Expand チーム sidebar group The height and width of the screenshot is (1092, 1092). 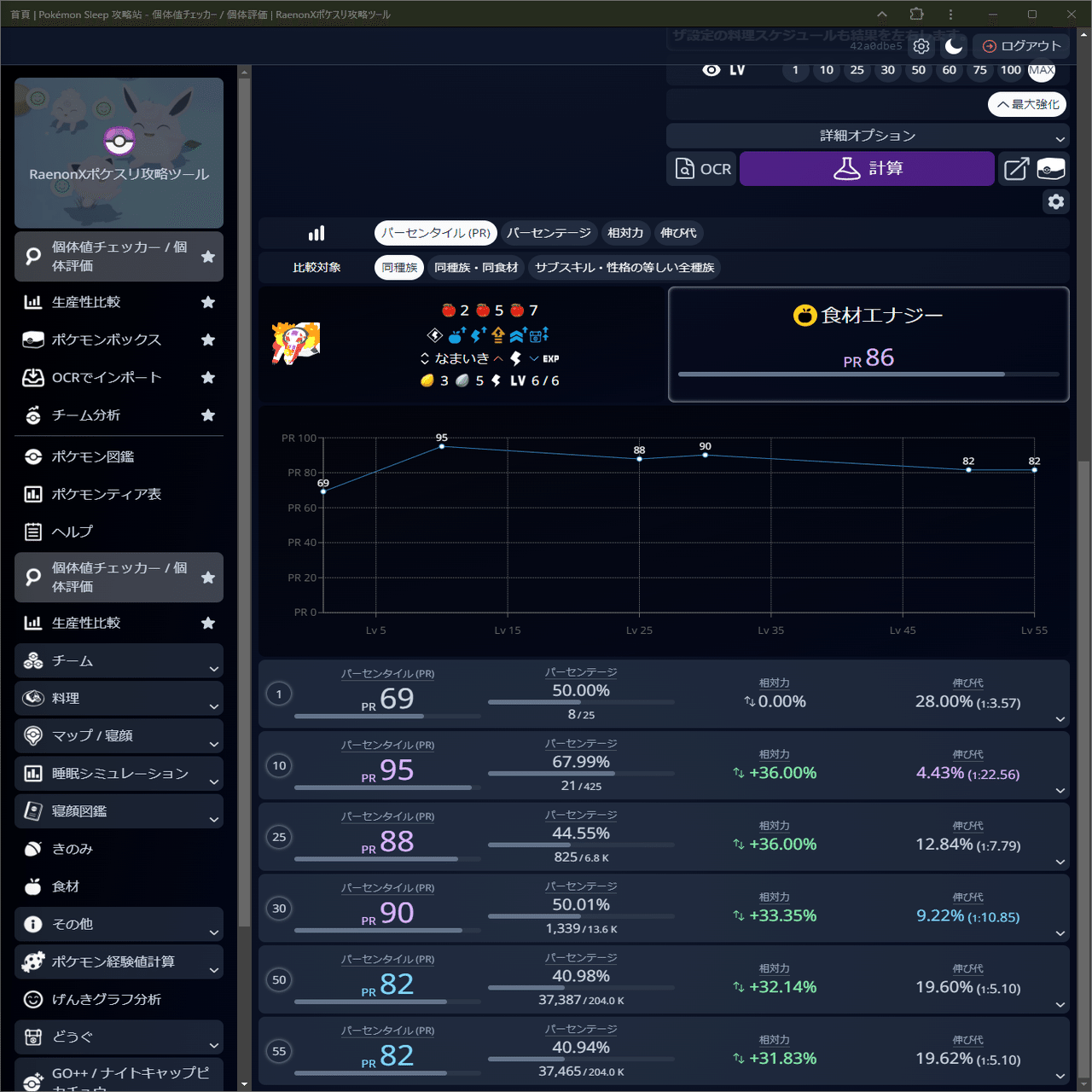119,660
